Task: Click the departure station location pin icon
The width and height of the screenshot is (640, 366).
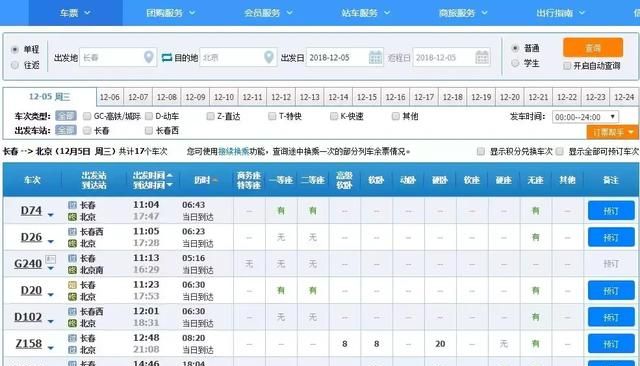Action: [149, 57]
